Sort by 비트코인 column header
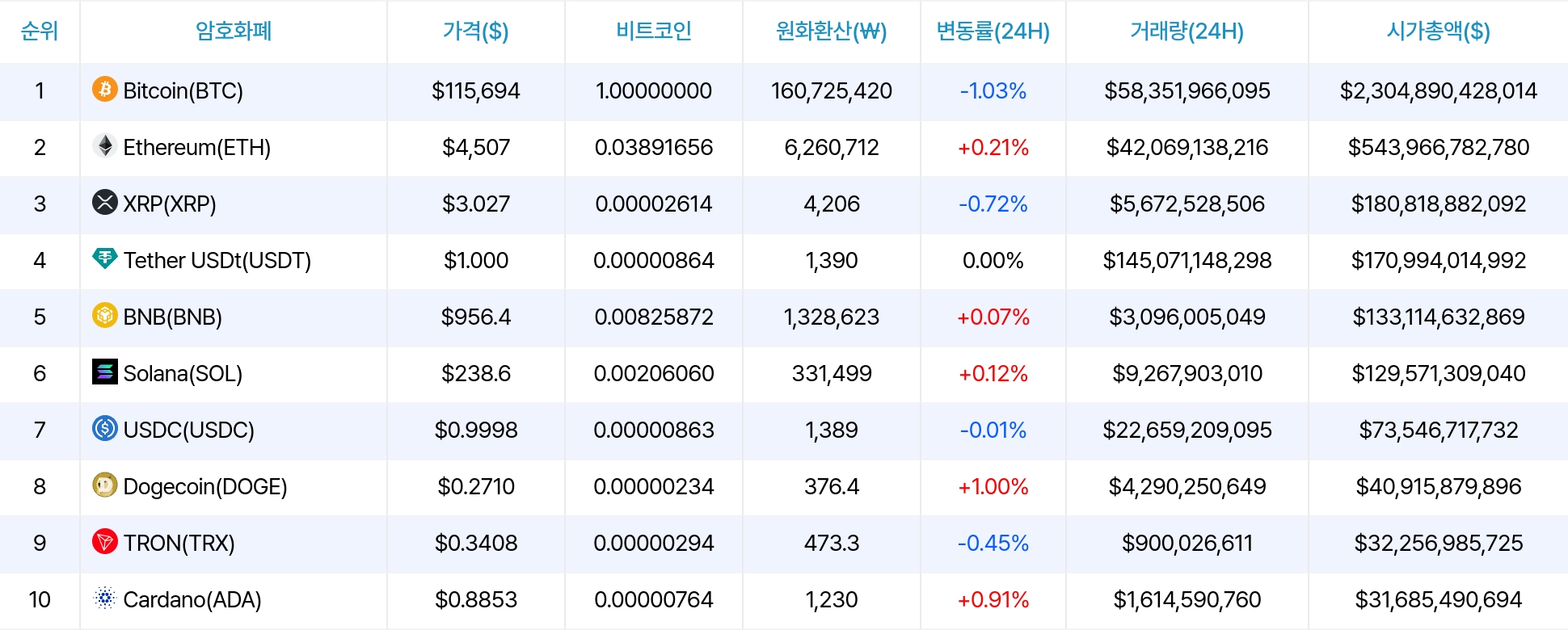 pyautogui.click(x=654, y=31)
